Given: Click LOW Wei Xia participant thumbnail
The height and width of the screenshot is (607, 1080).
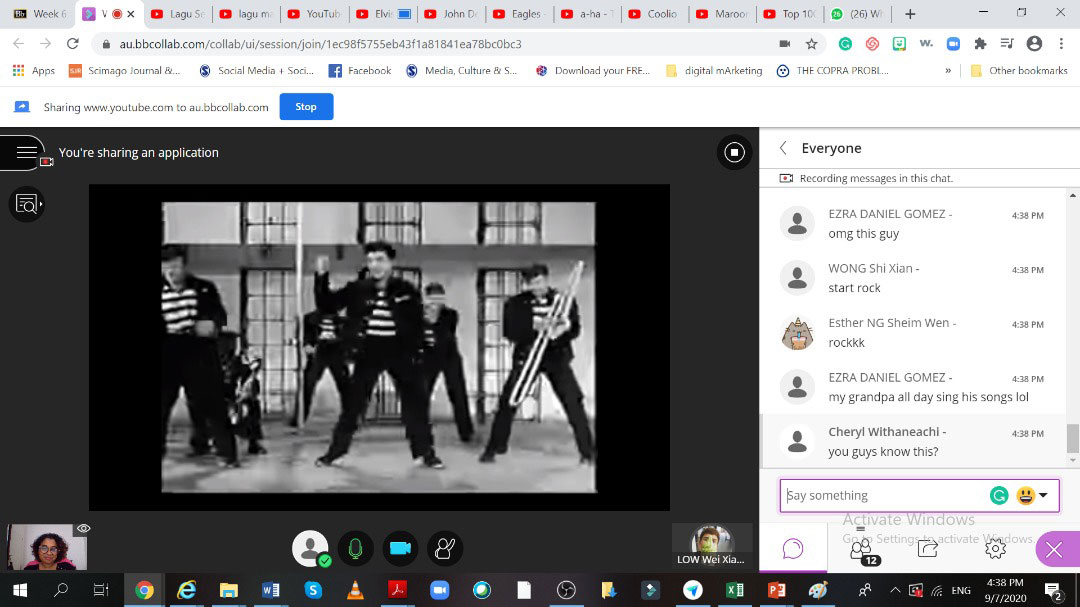Looking at the screenshot, I should 711,546.
